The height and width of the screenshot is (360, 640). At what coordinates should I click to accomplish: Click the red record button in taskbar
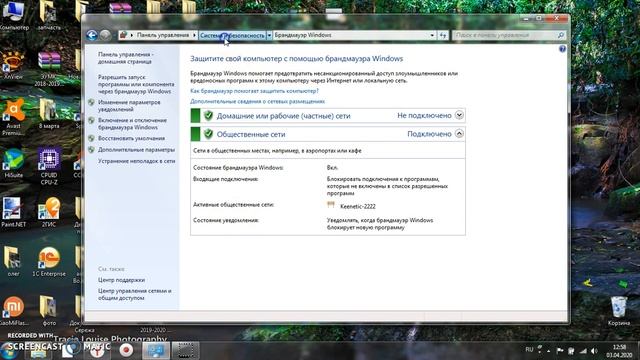(x=126, y=350)
